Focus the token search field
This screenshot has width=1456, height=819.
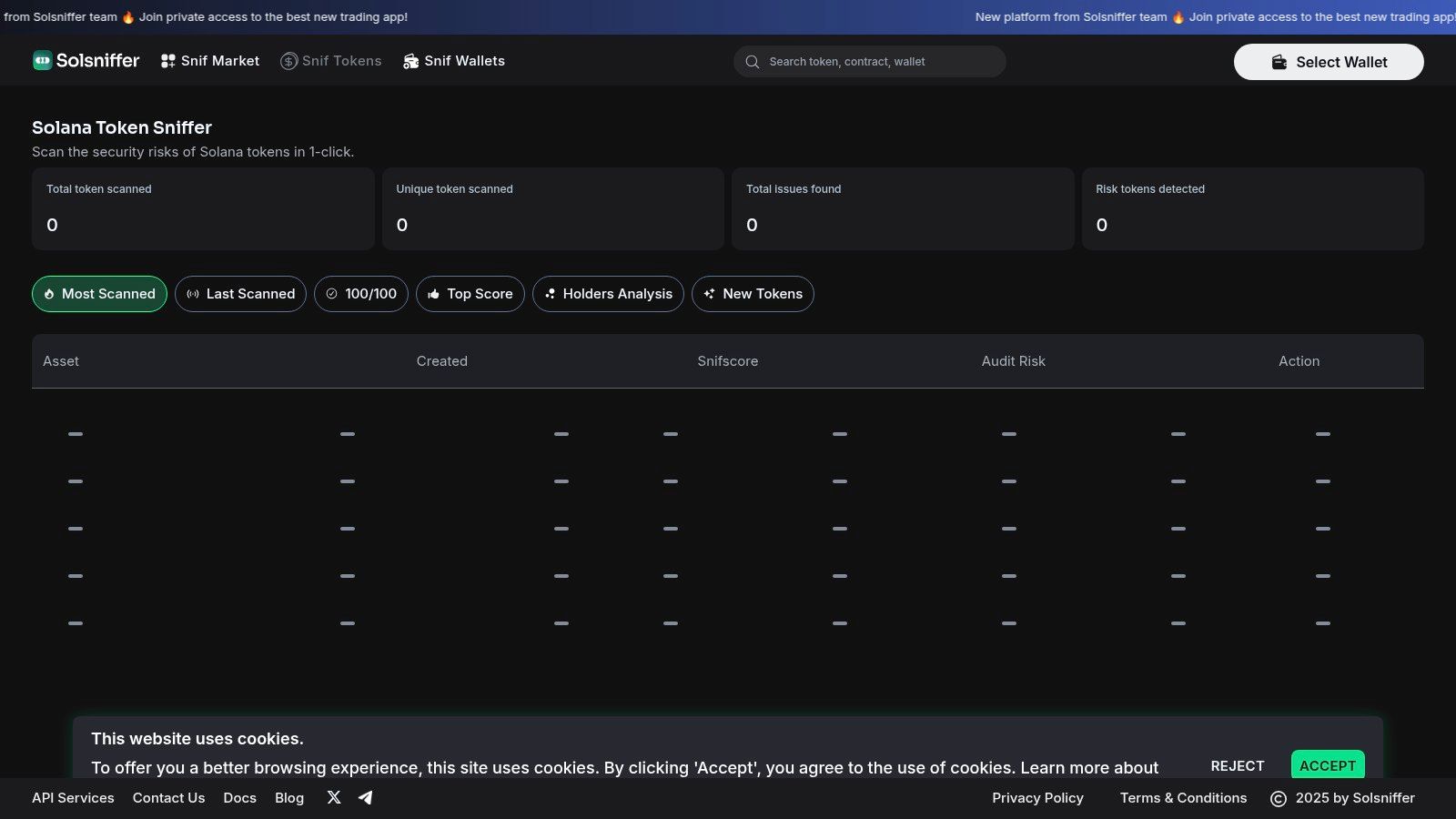(x=870, y=62)
